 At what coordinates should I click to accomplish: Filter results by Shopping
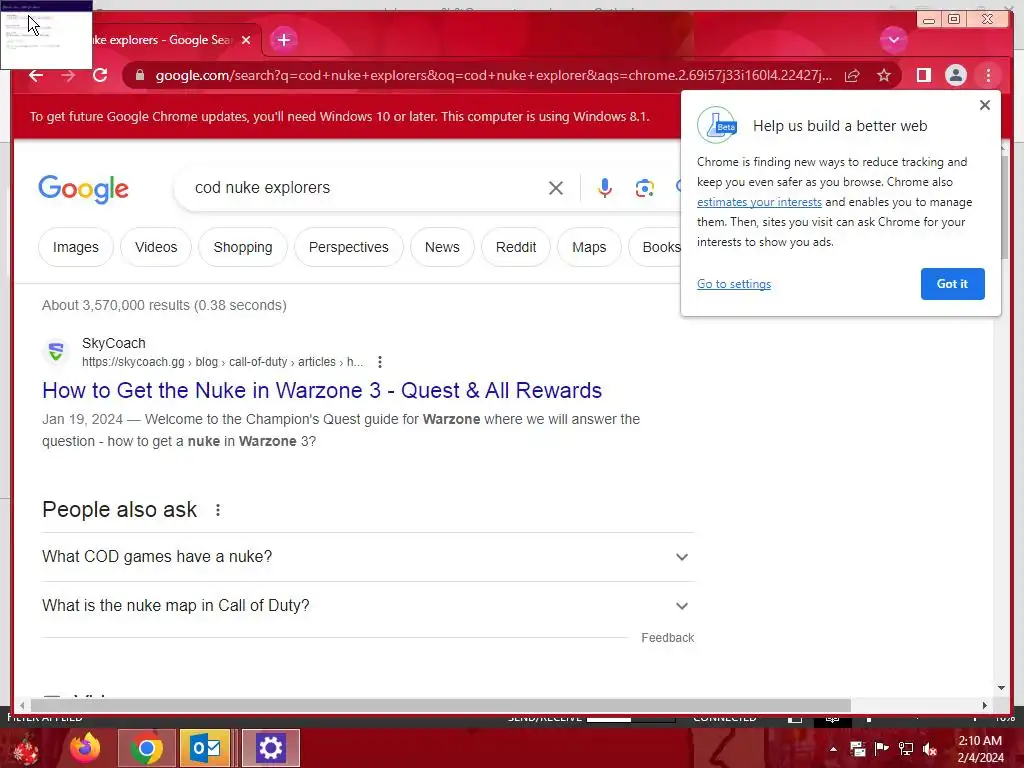[x=243, y=248]
